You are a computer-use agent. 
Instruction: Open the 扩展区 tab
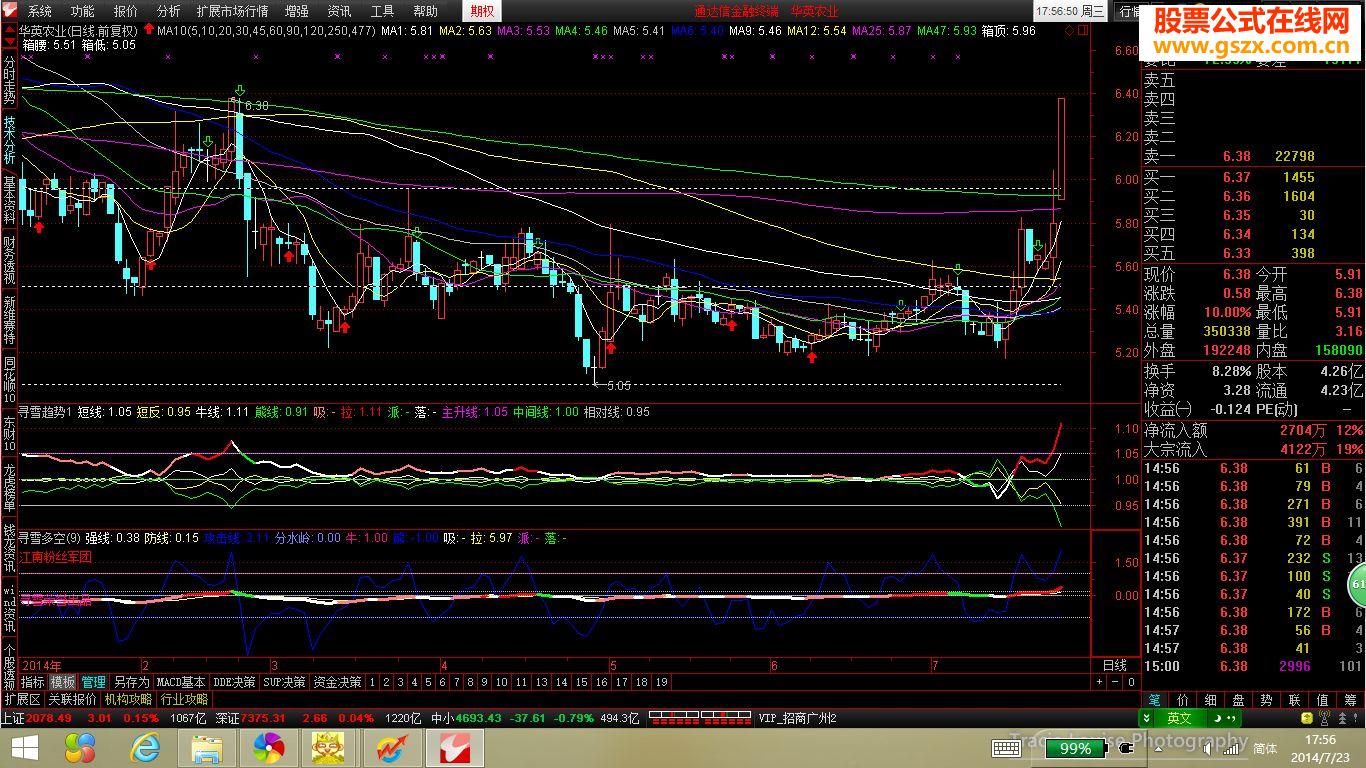click(22, 700)
